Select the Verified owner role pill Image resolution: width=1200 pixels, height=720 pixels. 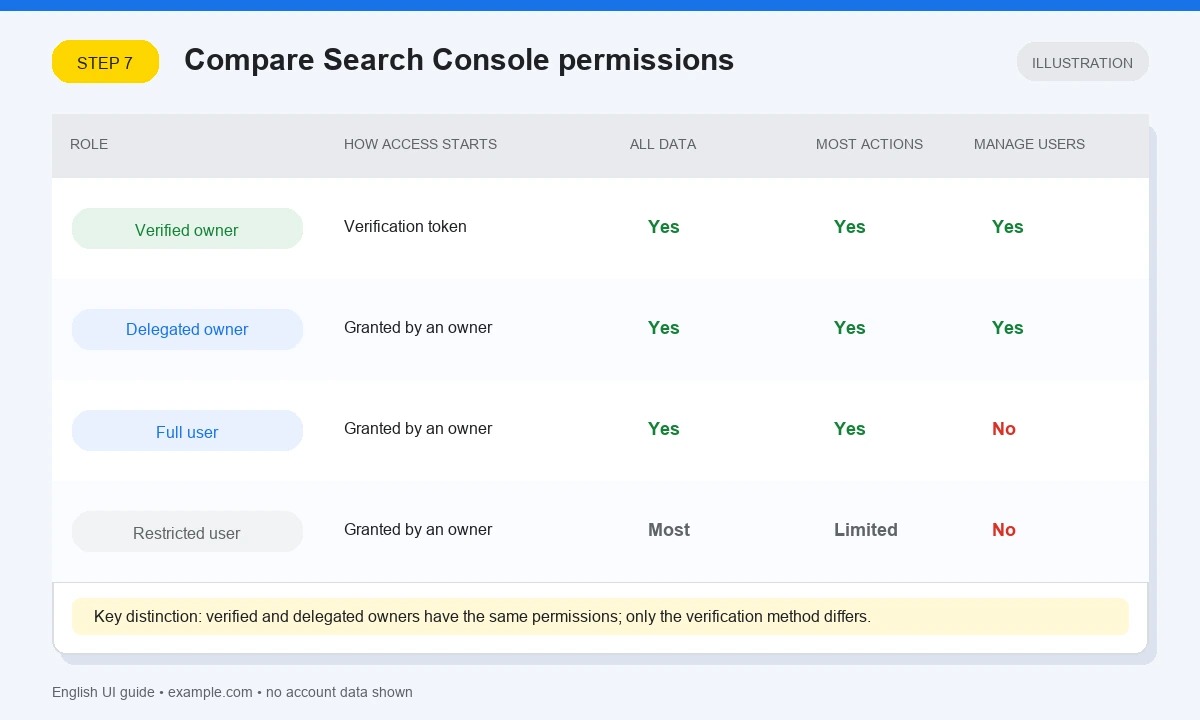[187, 229]
